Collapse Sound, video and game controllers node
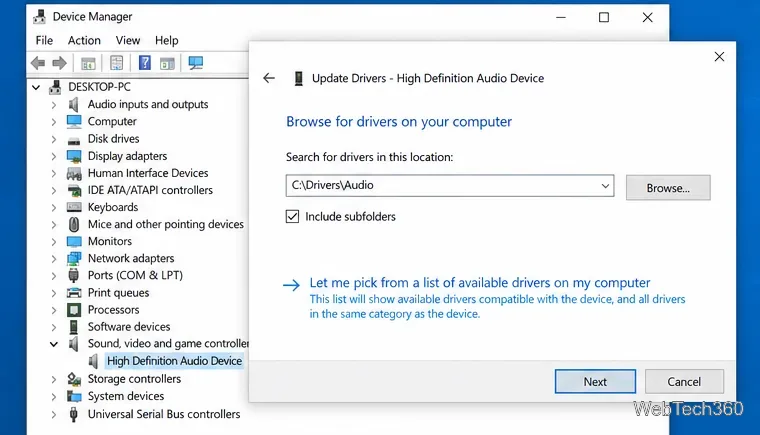The image size is (760, 435). 54,344
